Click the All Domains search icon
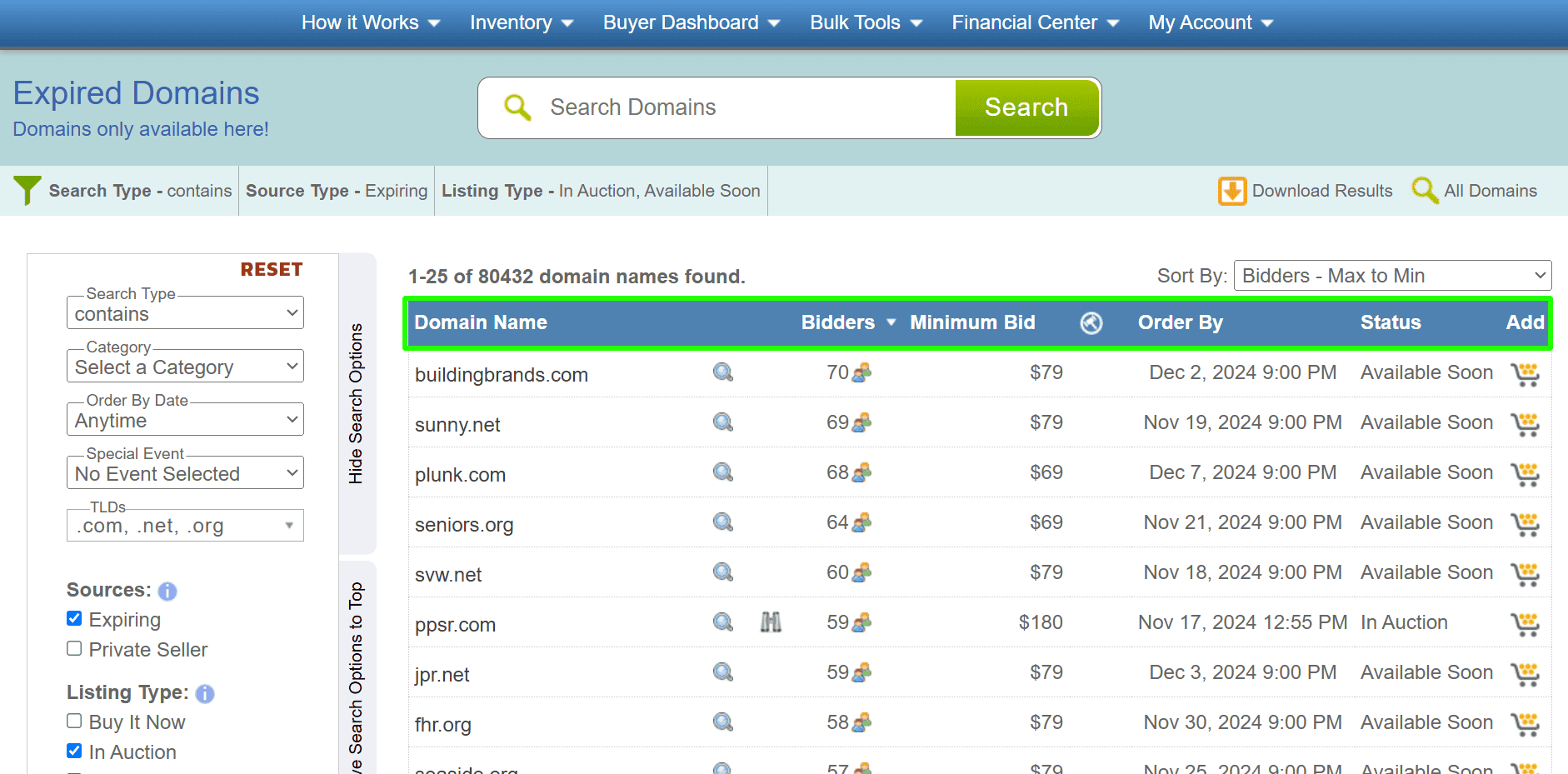This screenshot has height=774, width=1568. coord(1425,190)
